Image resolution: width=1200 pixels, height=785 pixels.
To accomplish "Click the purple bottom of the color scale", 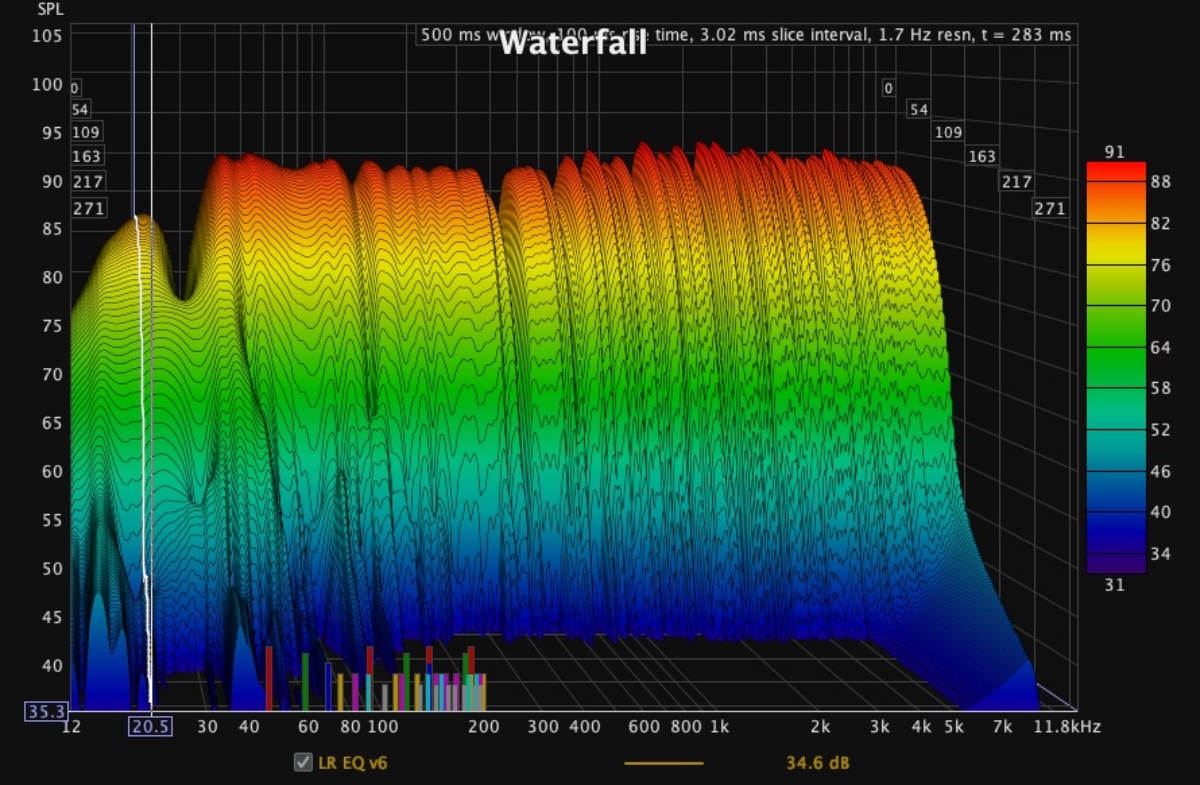I will (1115, 563).
